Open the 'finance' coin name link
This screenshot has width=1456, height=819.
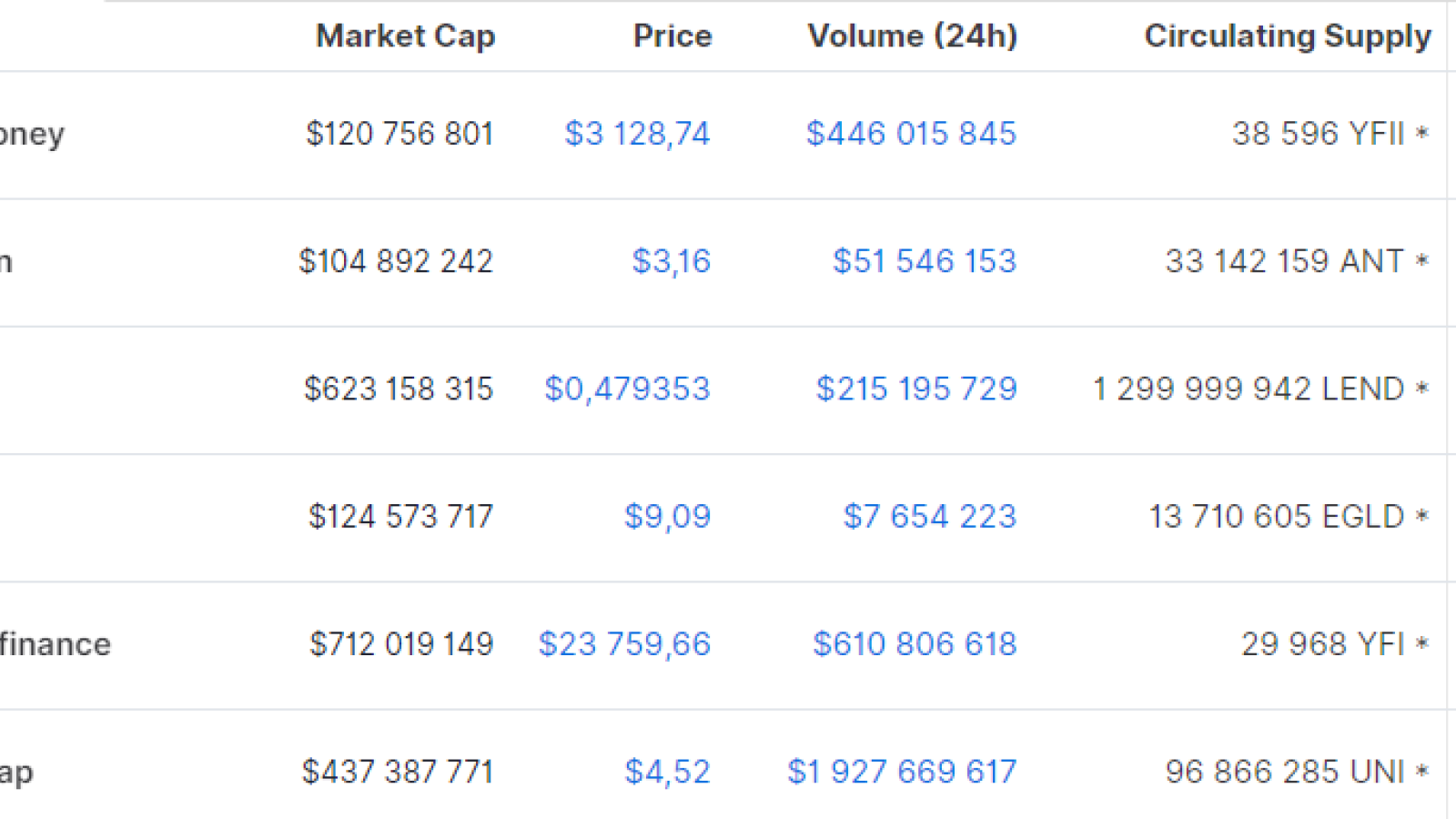[55, 644]
